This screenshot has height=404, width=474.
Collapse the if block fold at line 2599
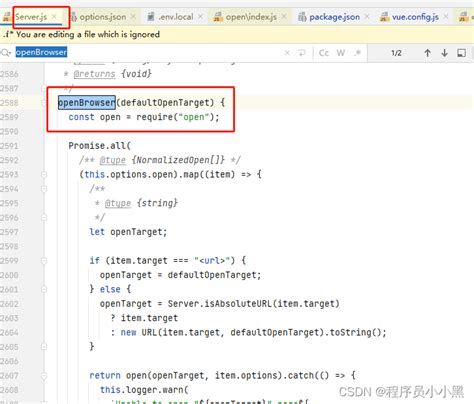[44, 261]
